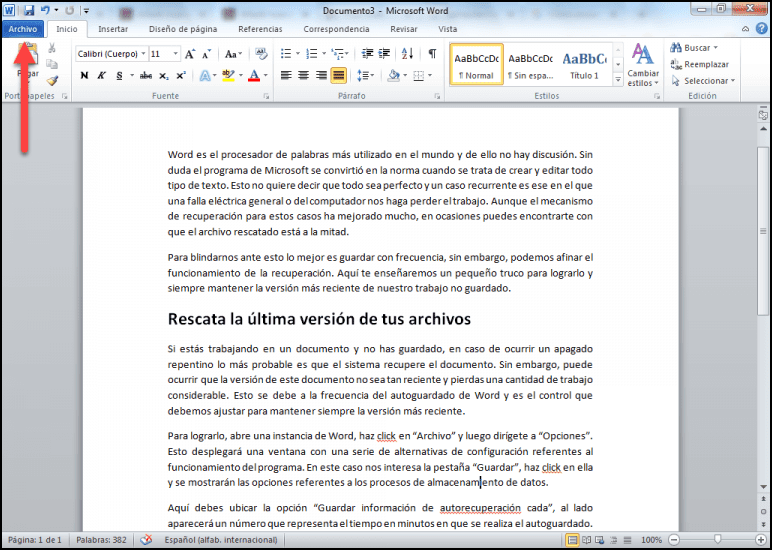Screen dimensions: 772x550
Task: Toggle bold formatting in Fuente group
Action: tap(85, 76)
